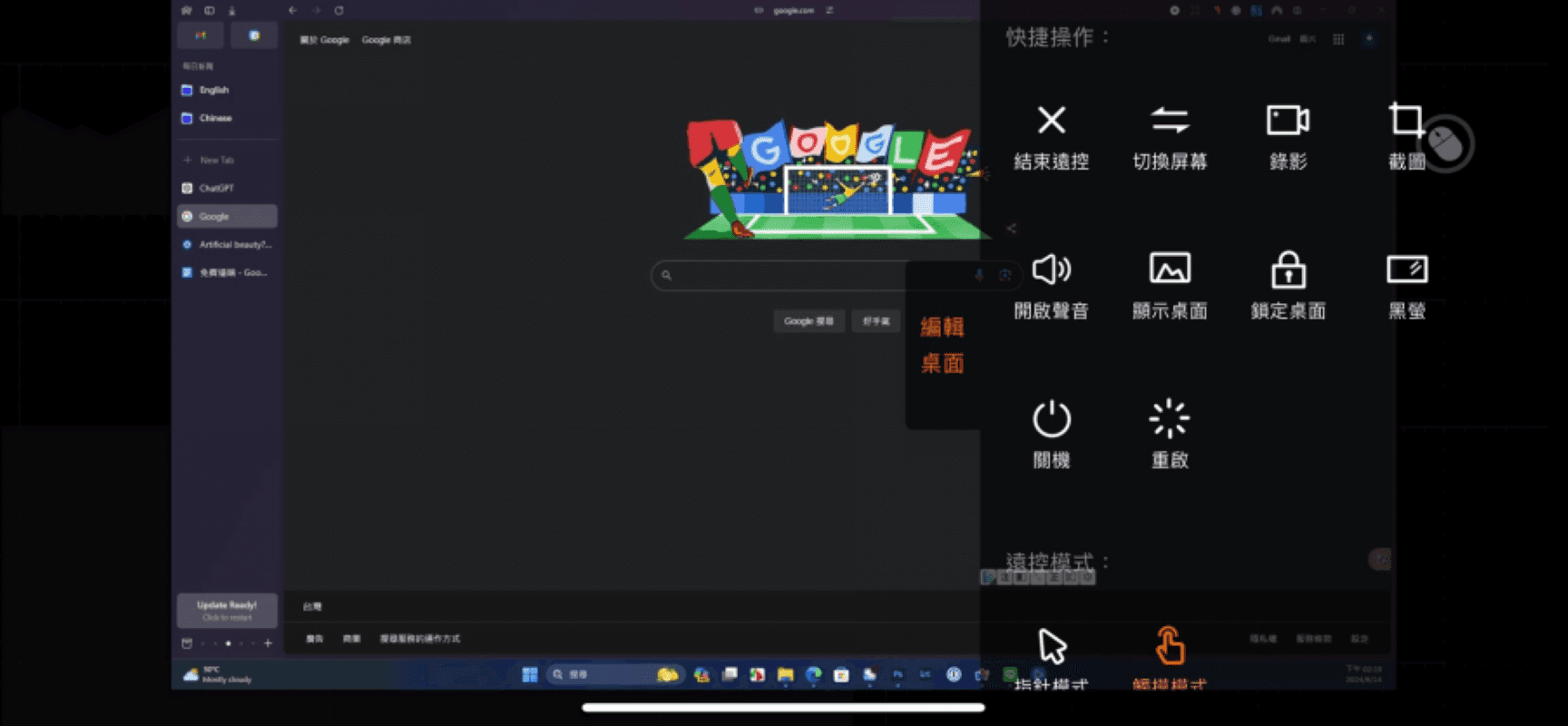Viewport: 1568px width, 726px height.
Task: Turn on sound with 開啟聲音
Action: 1051,286
